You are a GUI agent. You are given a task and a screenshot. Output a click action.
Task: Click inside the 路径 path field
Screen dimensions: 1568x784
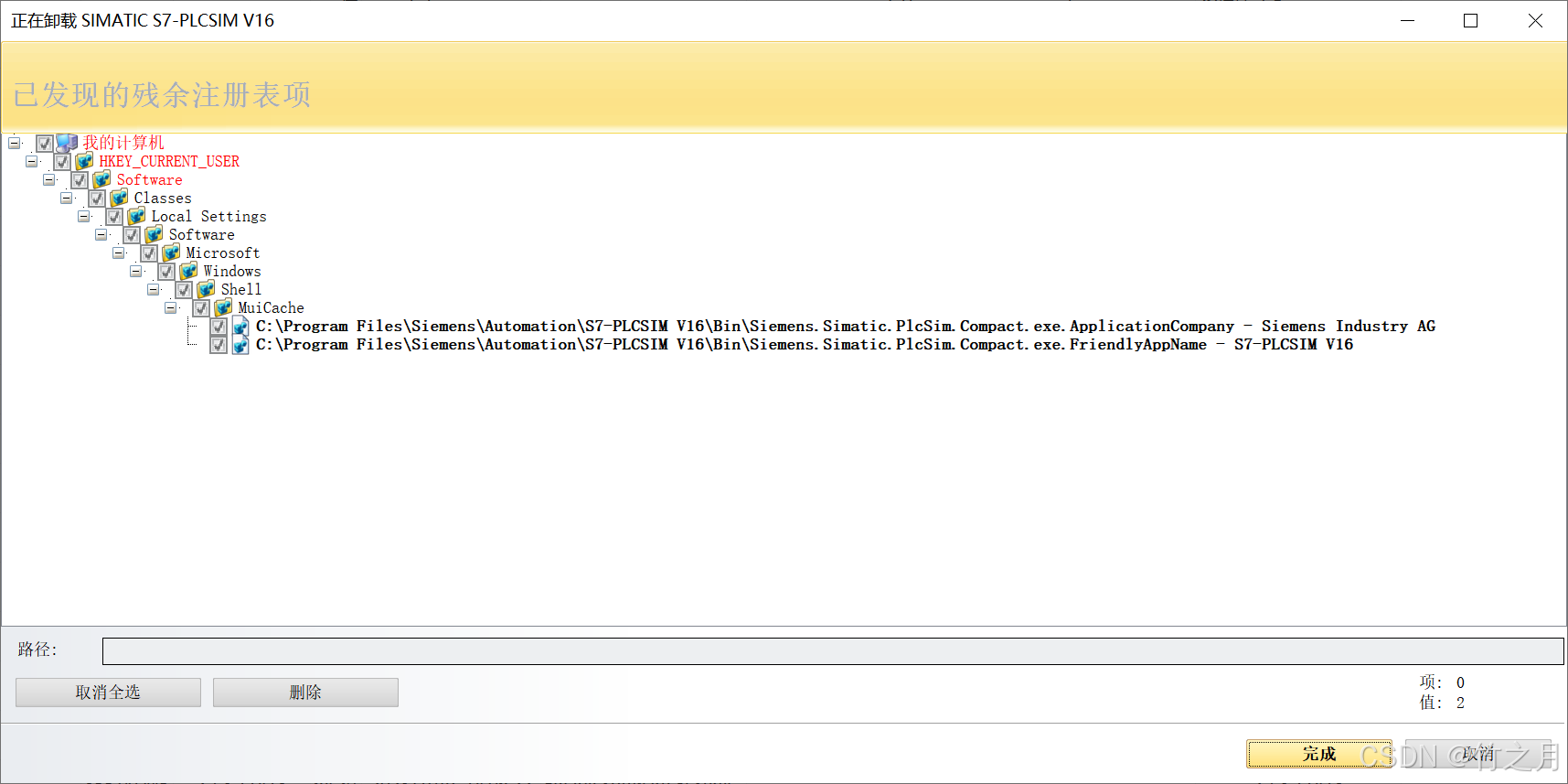833,651
